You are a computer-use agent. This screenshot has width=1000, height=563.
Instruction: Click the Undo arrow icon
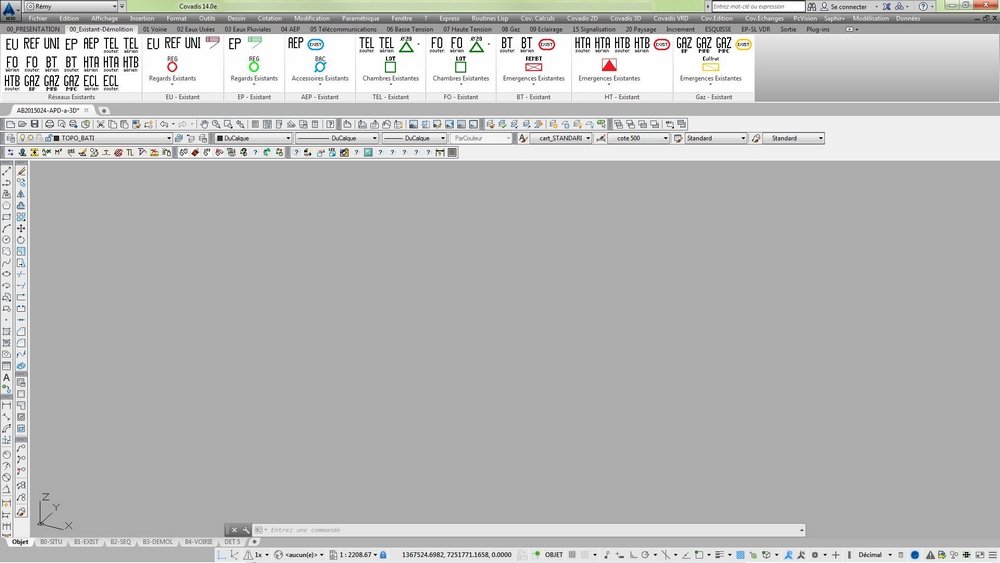click(164, 124)
